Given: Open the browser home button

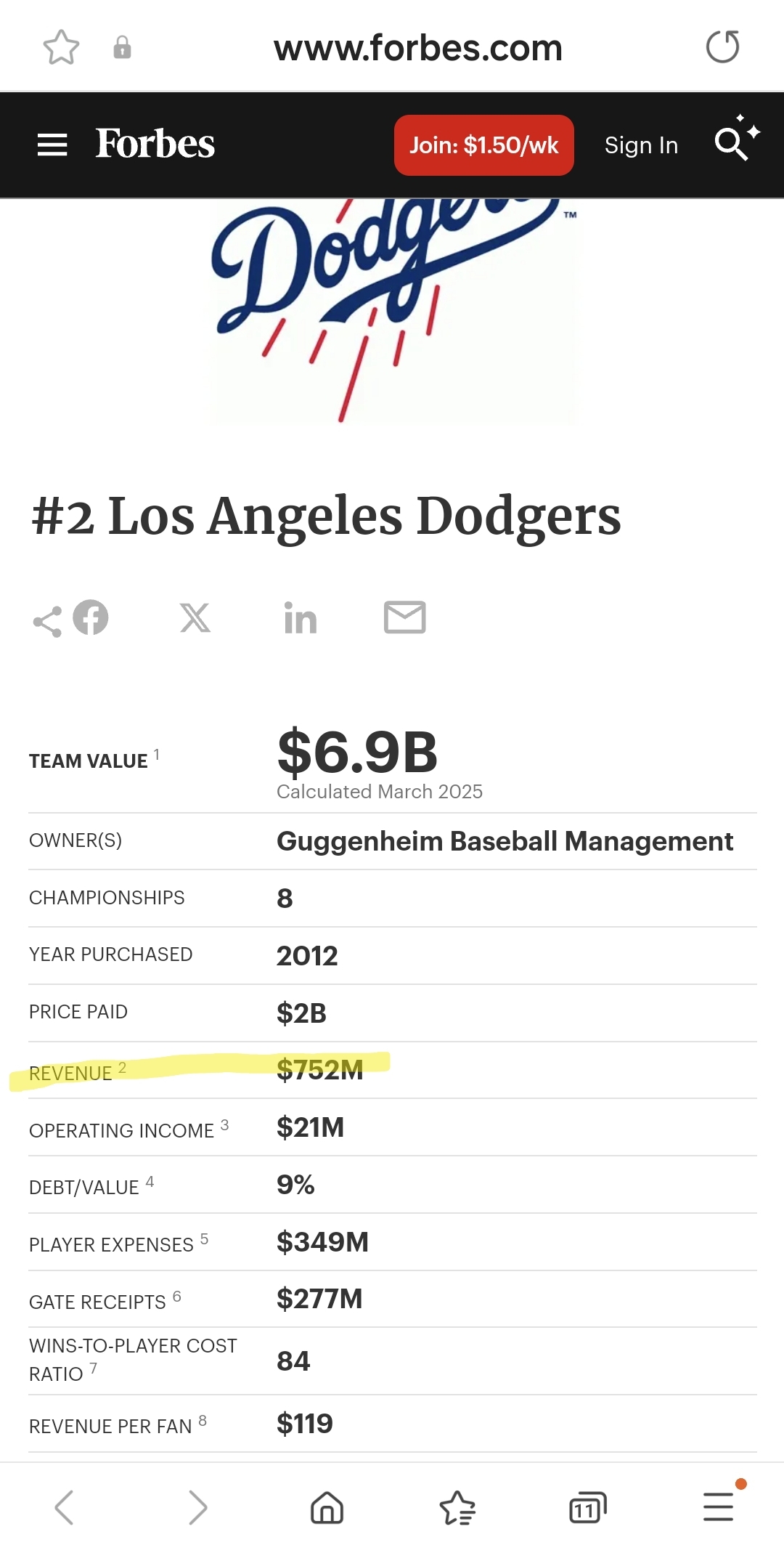Looking at the screenshot, I should tap(327, 1507).
